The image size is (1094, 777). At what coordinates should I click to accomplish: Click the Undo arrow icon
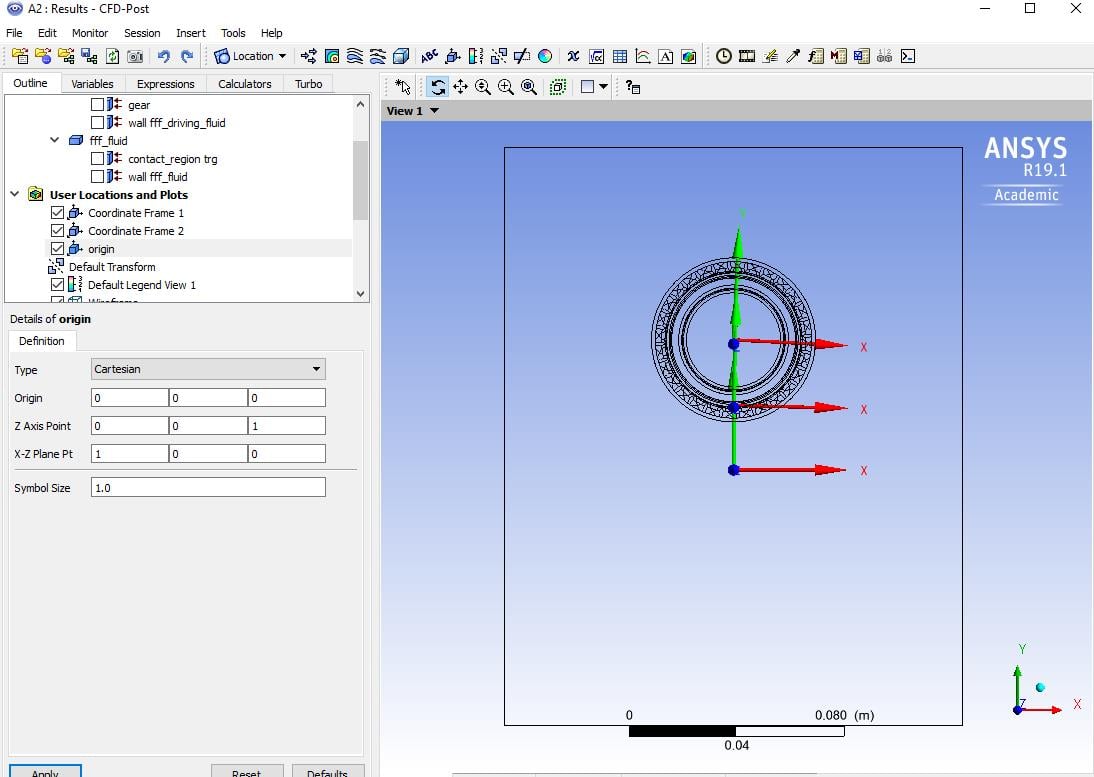[x=164, y=56]
